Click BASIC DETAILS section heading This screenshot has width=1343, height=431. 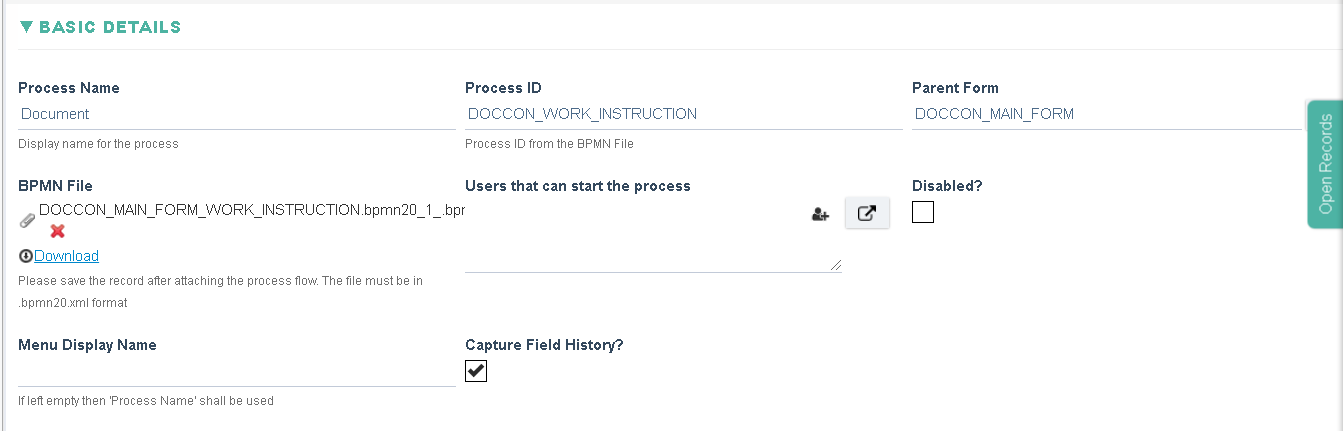click(110, 27)
